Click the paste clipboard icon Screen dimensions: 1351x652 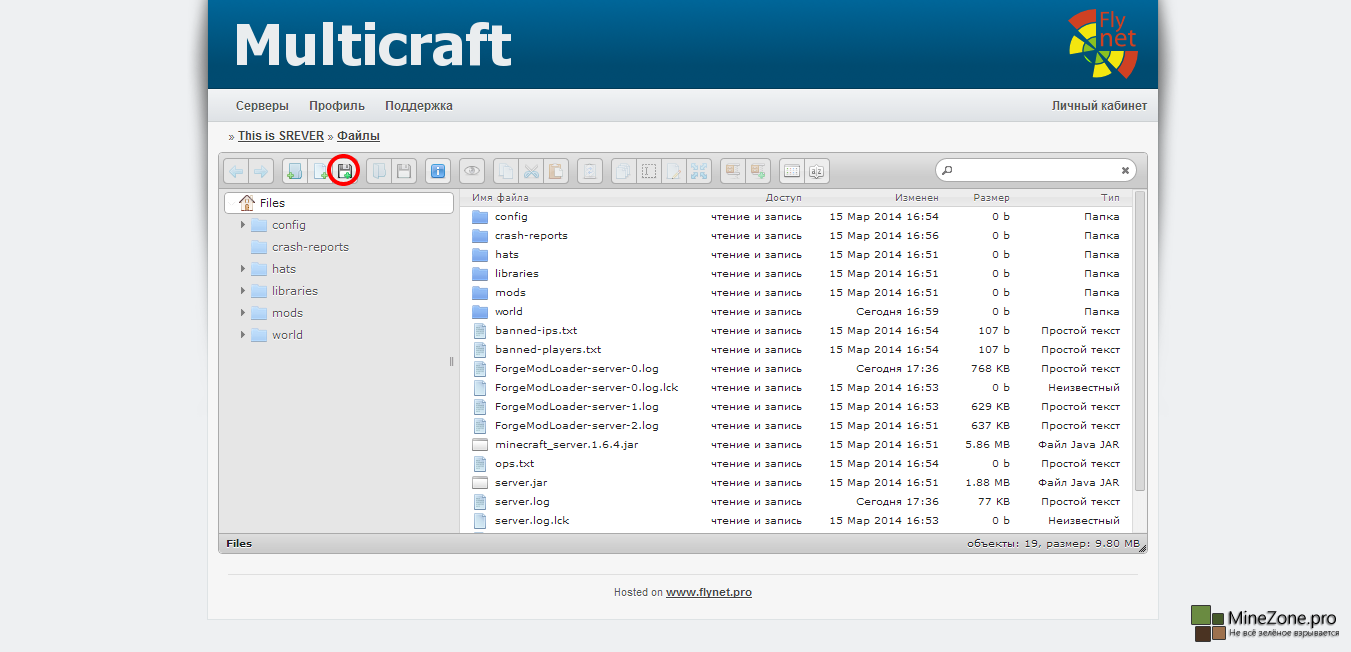pos(556,171)
